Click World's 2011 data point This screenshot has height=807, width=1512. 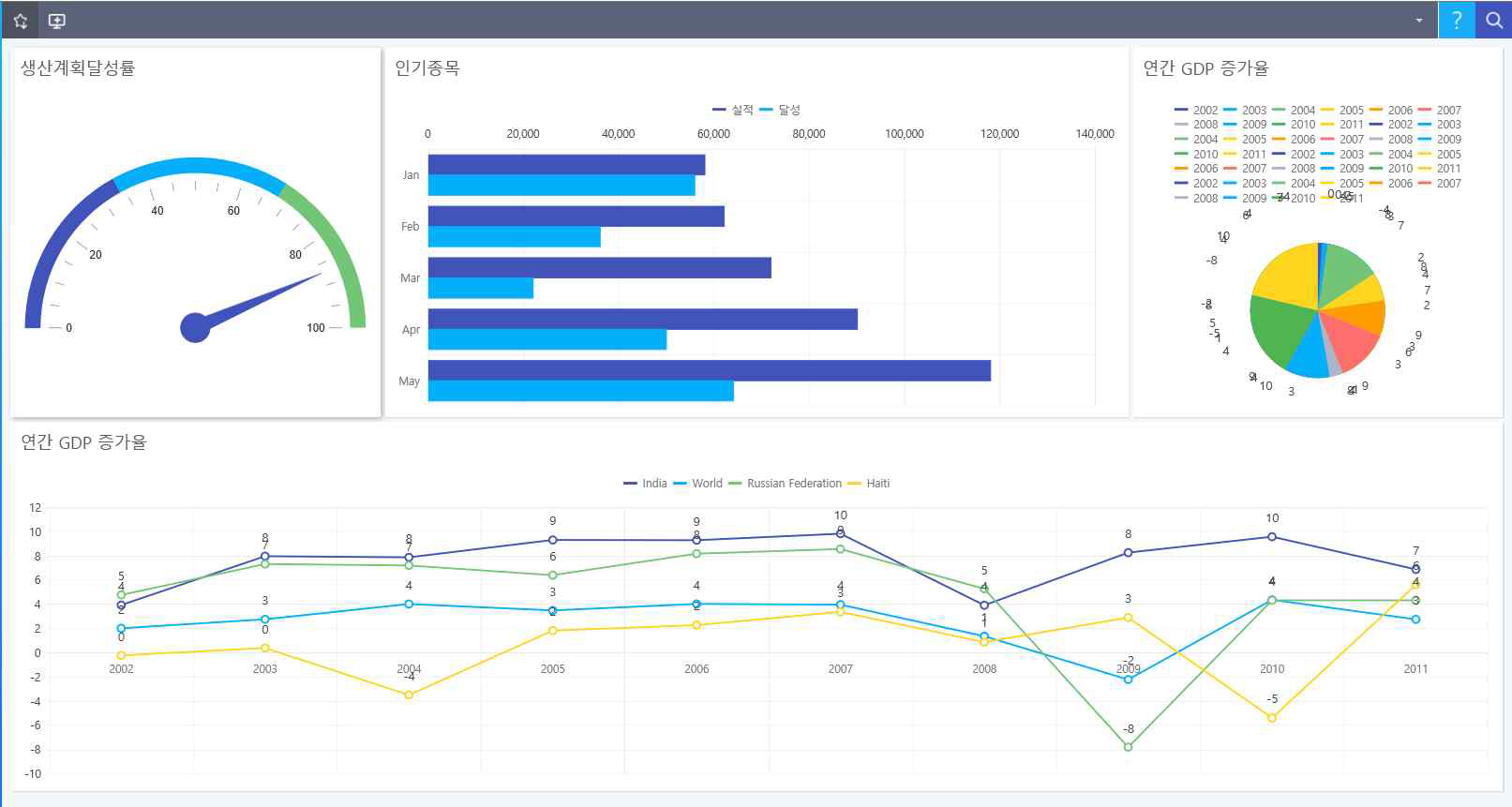click(x=1415, y=620)
